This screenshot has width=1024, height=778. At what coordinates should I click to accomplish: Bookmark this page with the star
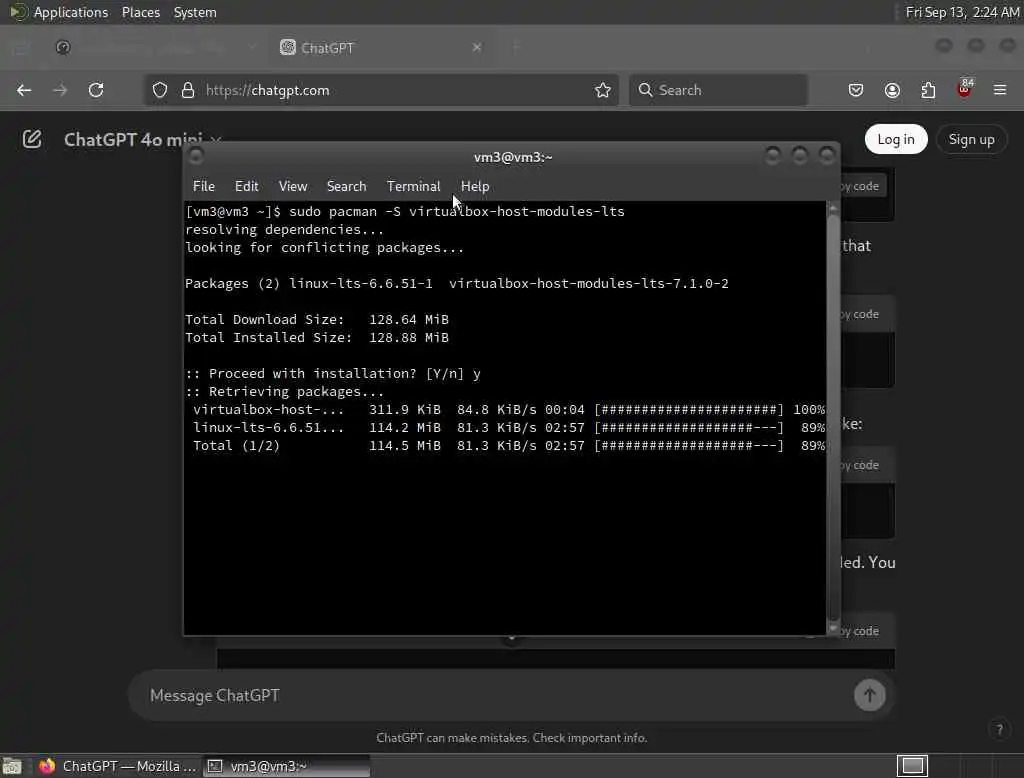603,90
